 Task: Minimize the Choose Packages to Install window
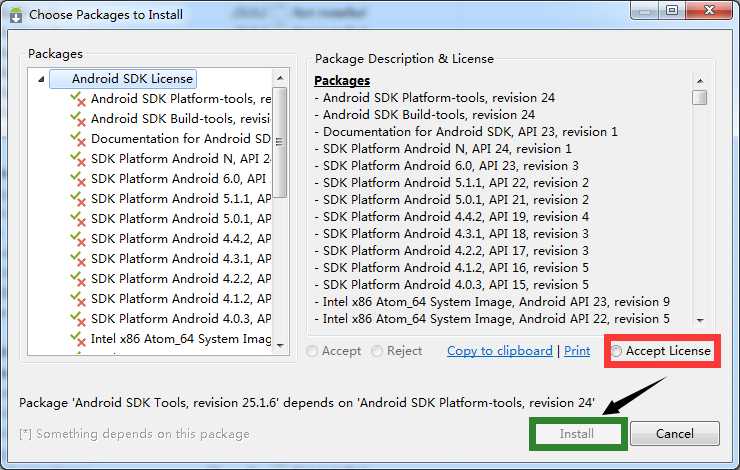[x=645, y=10]
